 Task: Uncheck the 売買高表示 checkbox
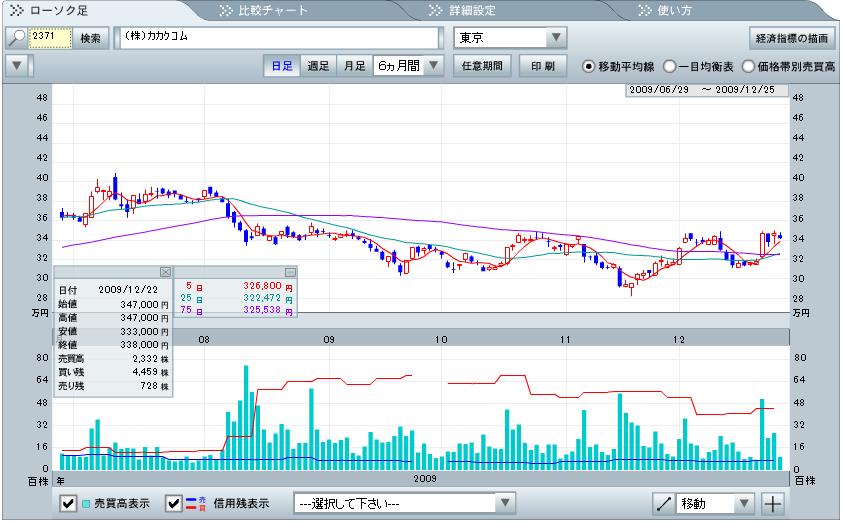68,503
